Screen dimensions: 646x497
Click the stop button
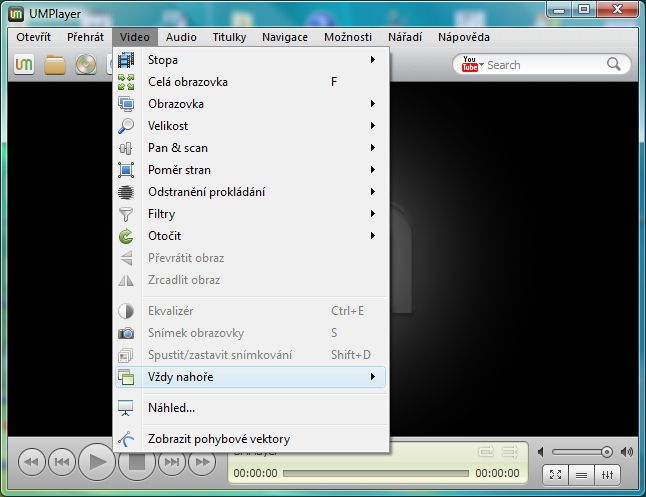(x=136, y=462)
